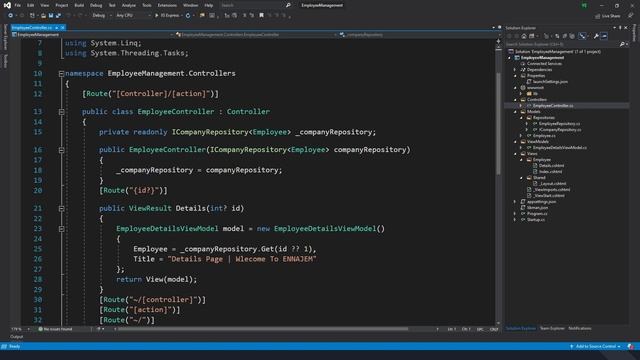
Task: Click the Save All toolbar icon
Action: click(58, 16)
